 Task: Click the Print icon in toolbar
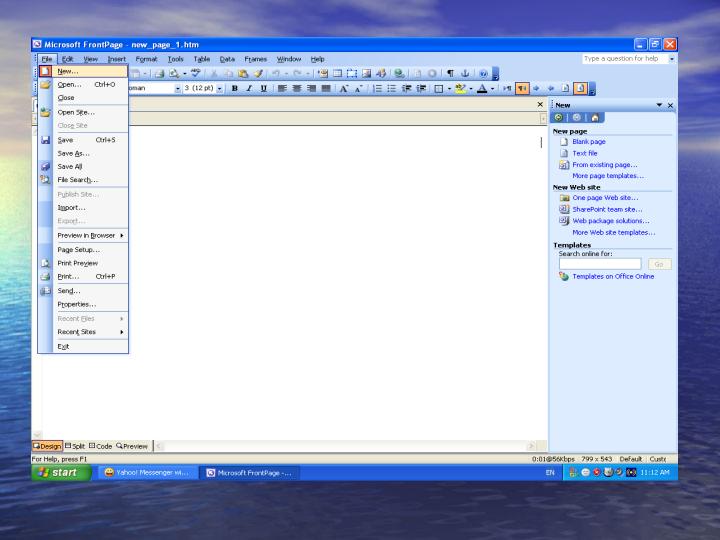159,73
